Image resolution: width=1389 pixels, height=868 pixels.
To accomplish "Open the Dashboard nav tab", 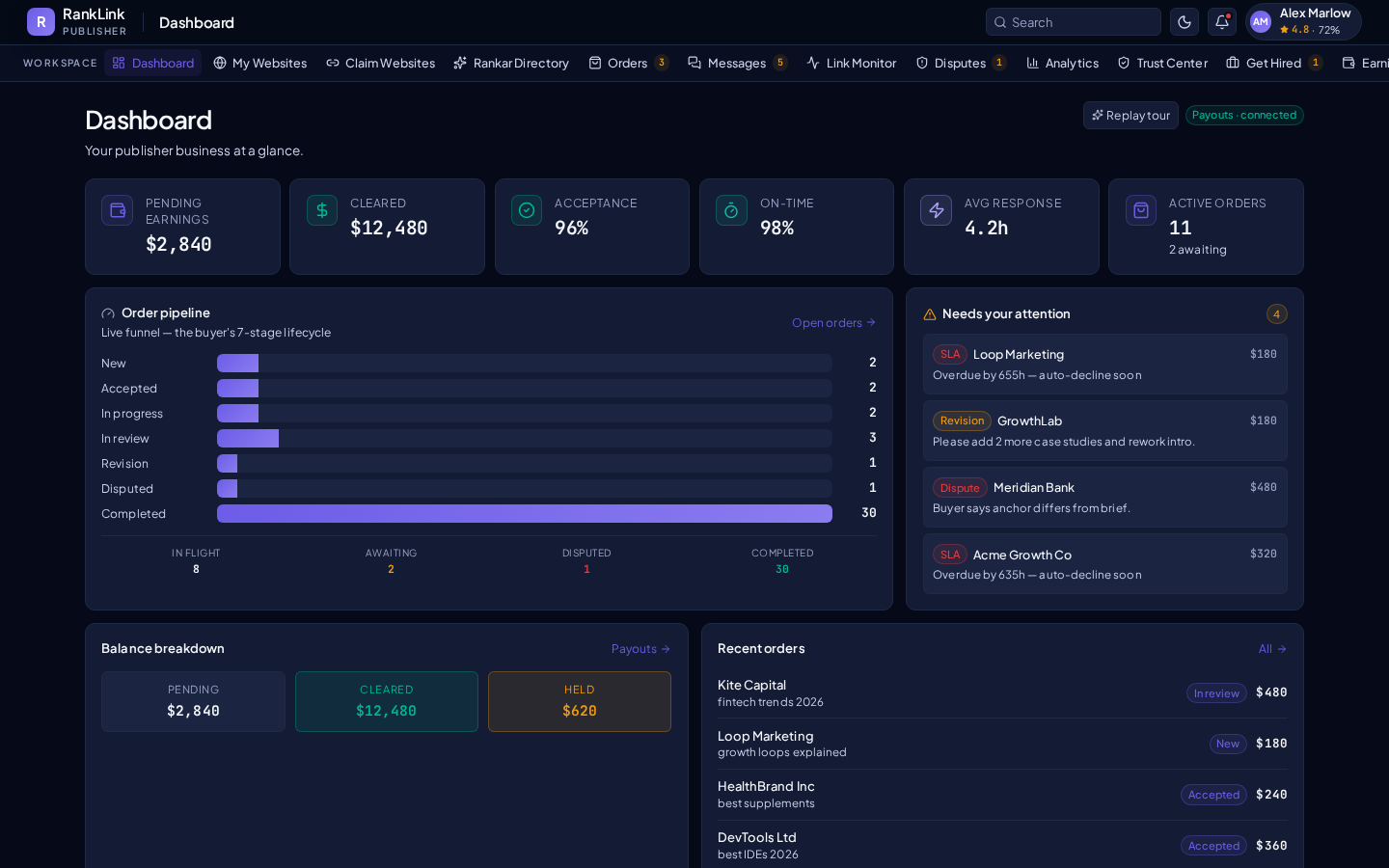I will coord(152,63).
